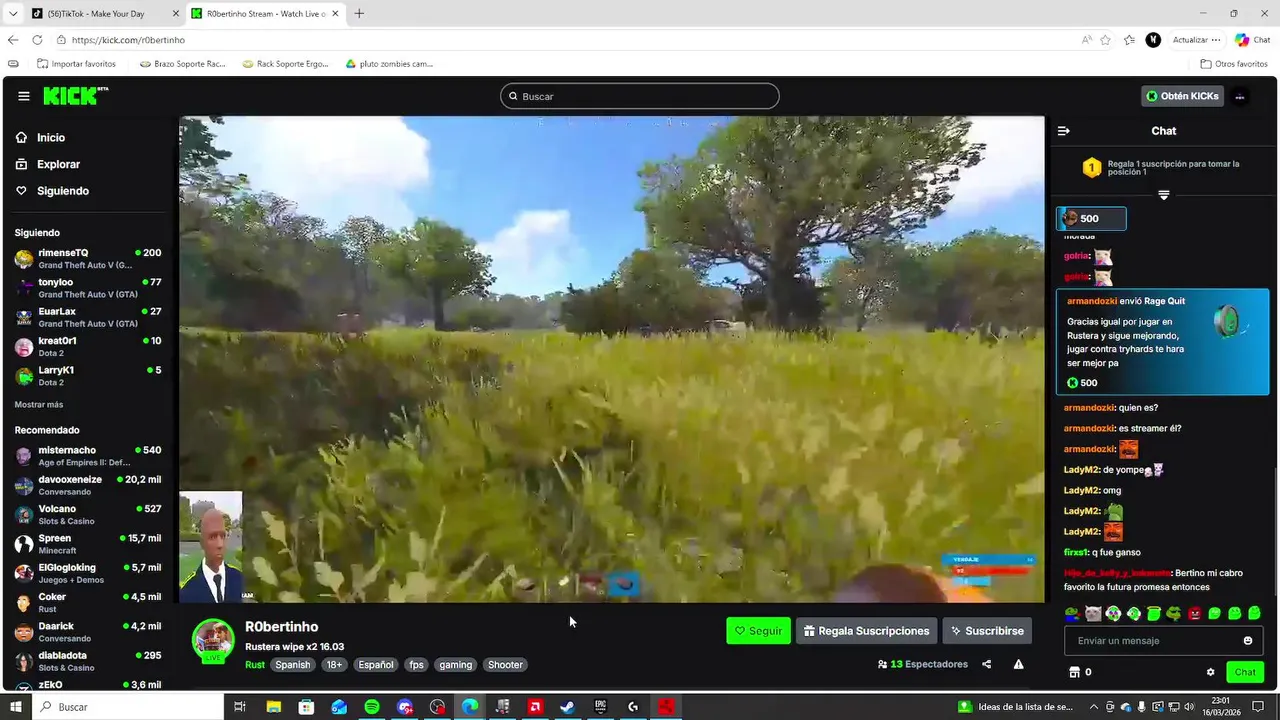The height and width of the screenshot is (720, 1280).
Task: Click the Kick search field
Action: point(640,96)
